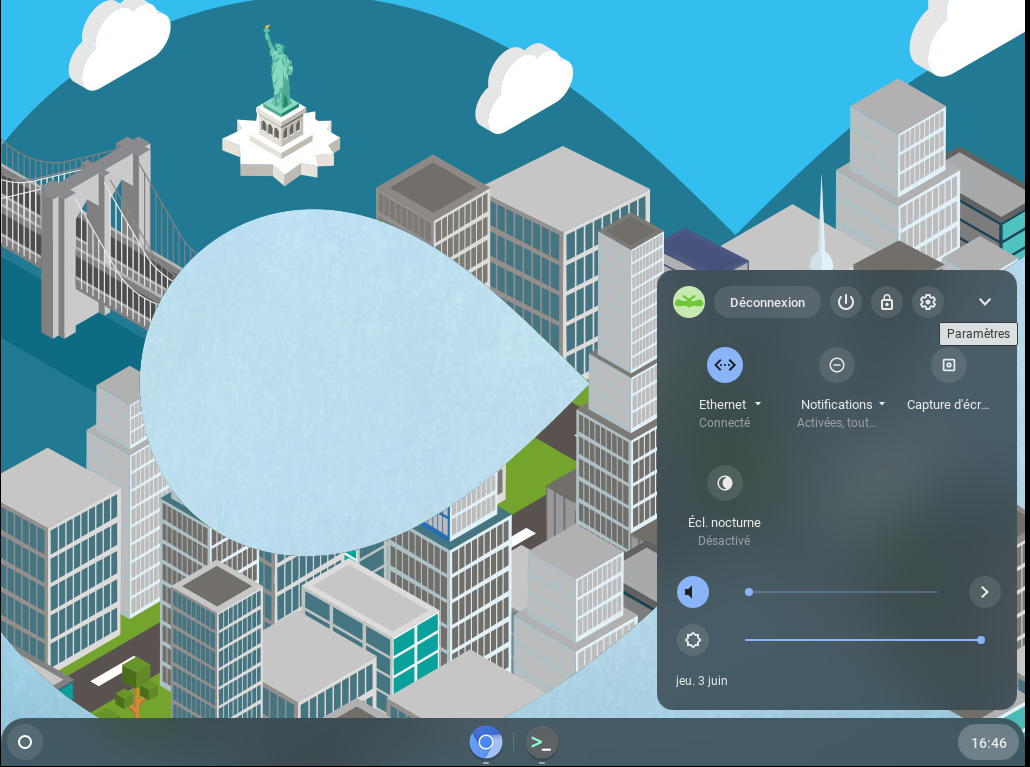This screenshot has height=767, width=1030.
Task: Open the user avatar account menu
Action: (689, 302)
